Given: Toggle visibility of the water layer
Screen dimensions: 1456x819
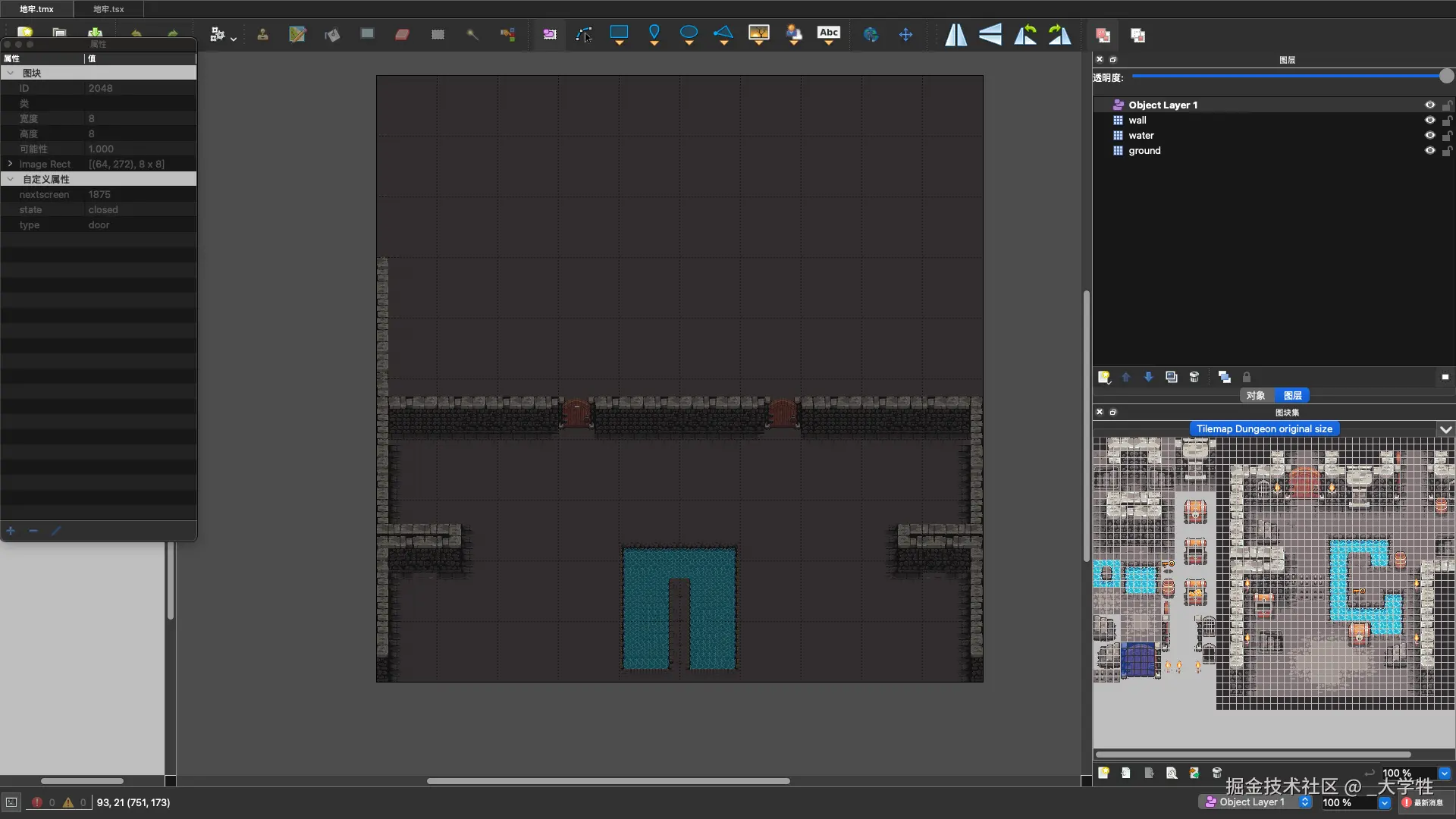Looking at the screenshot, I should click(1429, 136).
